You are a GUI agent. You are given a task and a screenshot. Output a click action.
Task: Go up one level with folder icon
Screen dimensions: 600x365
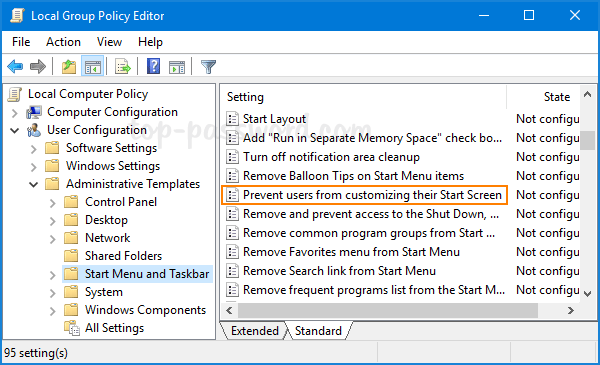click(x=69, y=67)
